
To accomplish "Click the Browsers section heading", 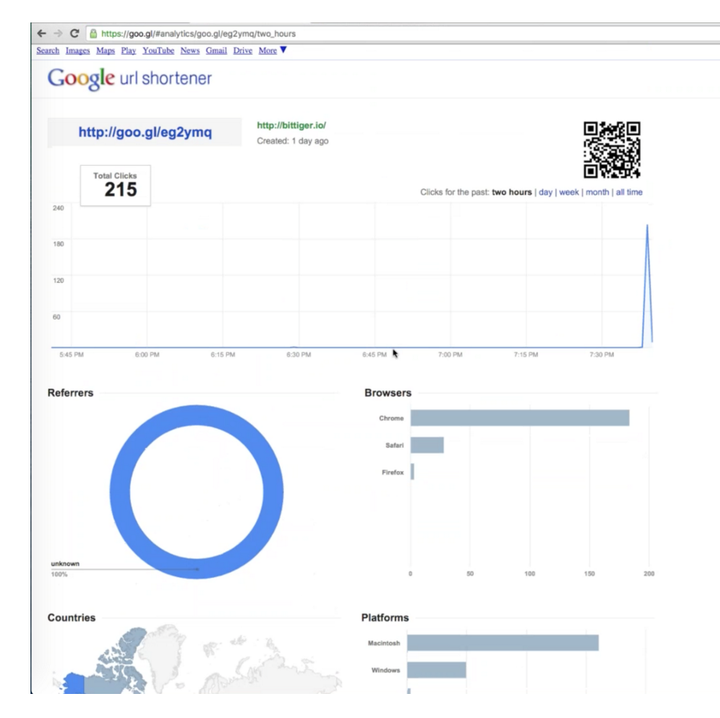I will click(388, 393).
